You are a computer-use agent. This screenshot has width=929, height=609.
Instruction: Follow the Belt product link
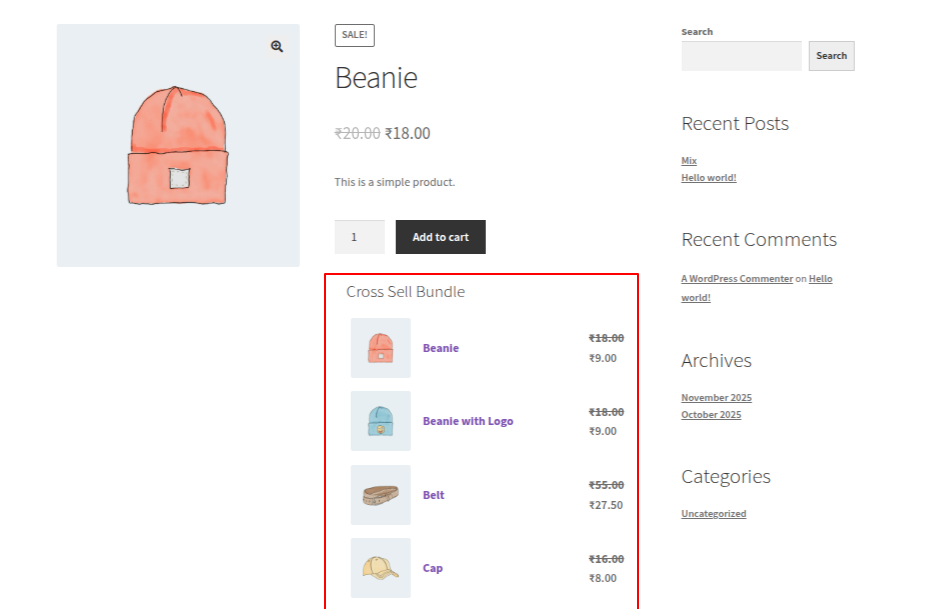tap(433, 495)
